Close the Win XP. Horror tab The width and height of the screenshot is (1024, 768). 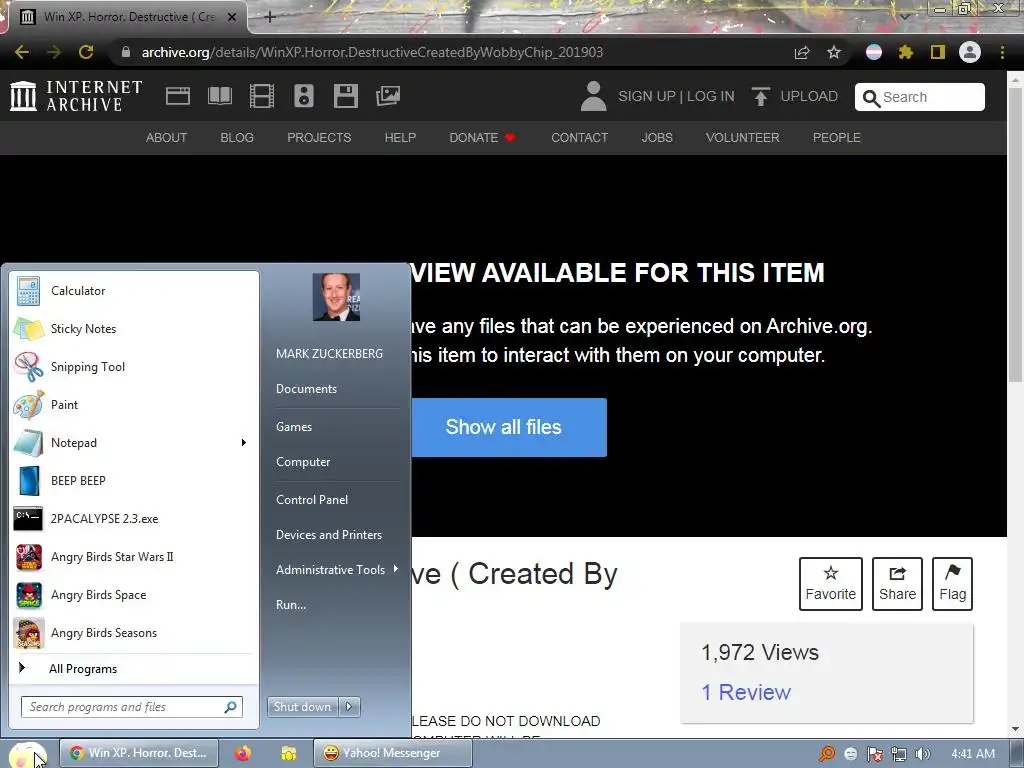pos(232,18)
